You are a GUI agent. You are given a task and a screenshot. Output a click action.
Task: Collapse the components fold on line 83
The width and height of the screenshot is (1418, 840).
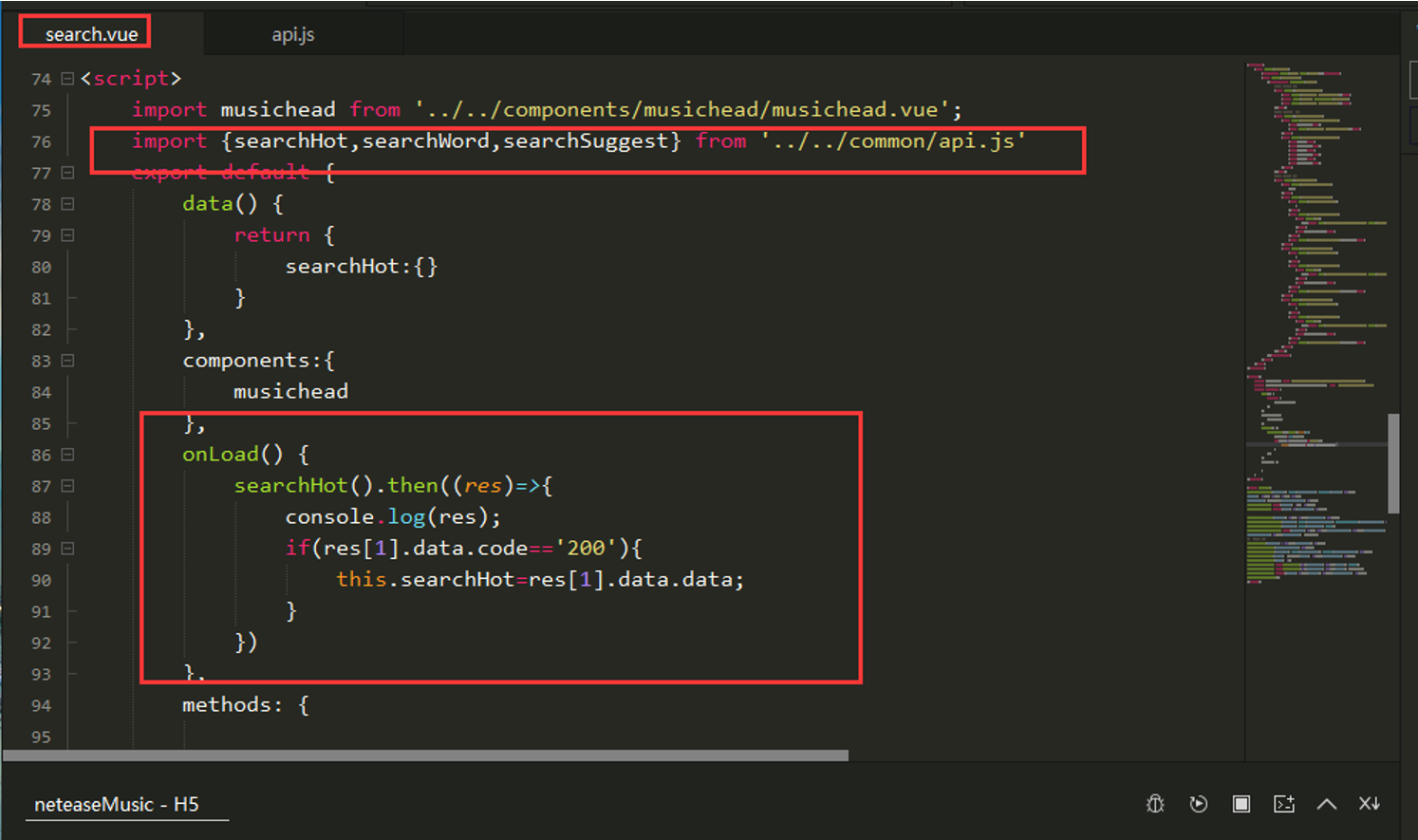[67, 361]
